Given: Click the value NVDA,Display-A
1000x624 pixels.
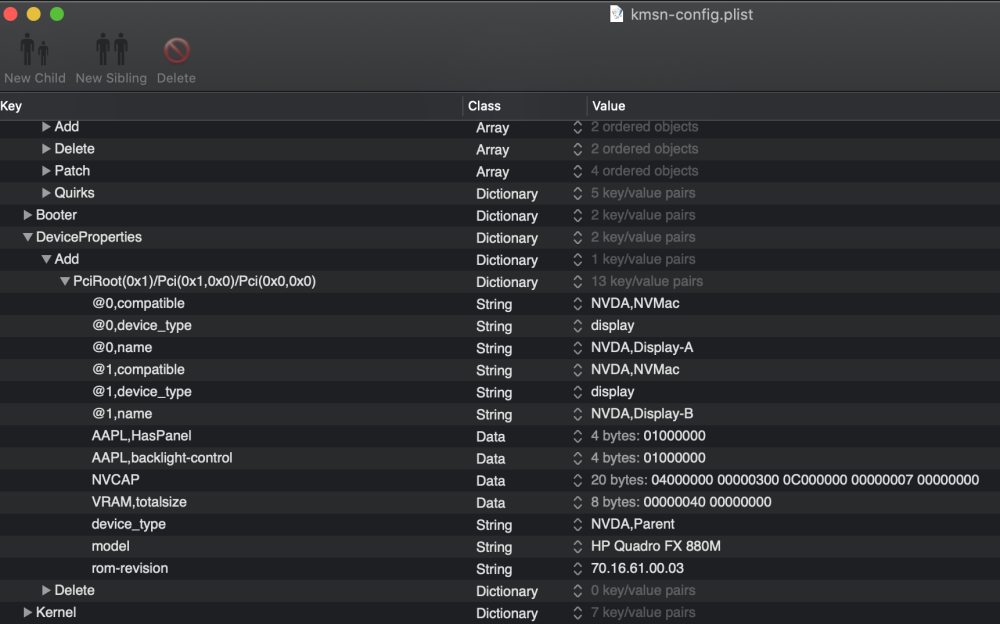Looking at the screenshot, I should point(642,348).
